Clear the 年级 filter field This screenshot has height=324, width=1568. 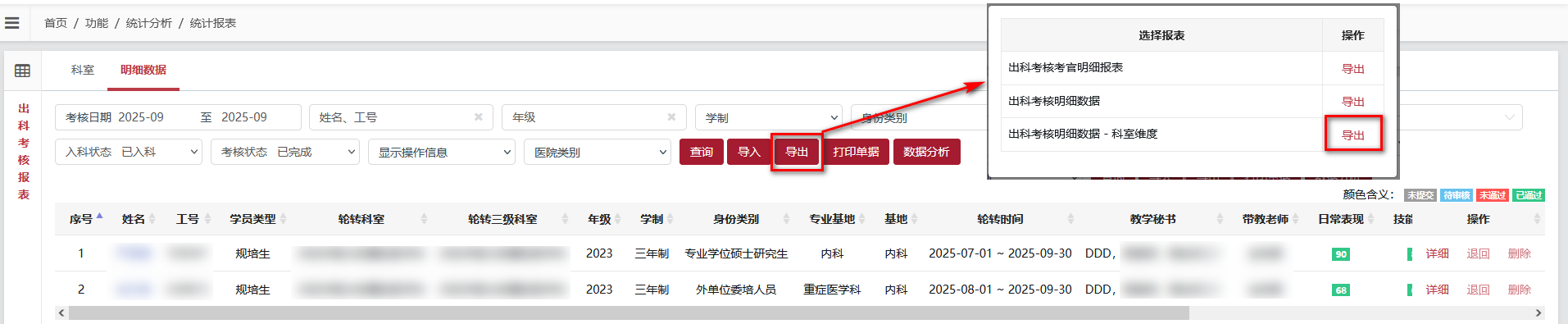pyautogui.click(x=671, y=117)
